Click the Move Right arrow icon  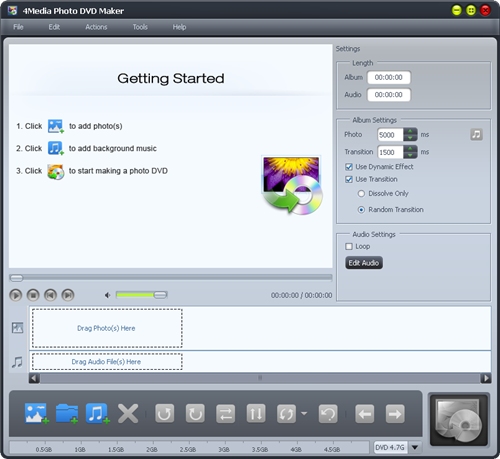click(x=395, y=414)
